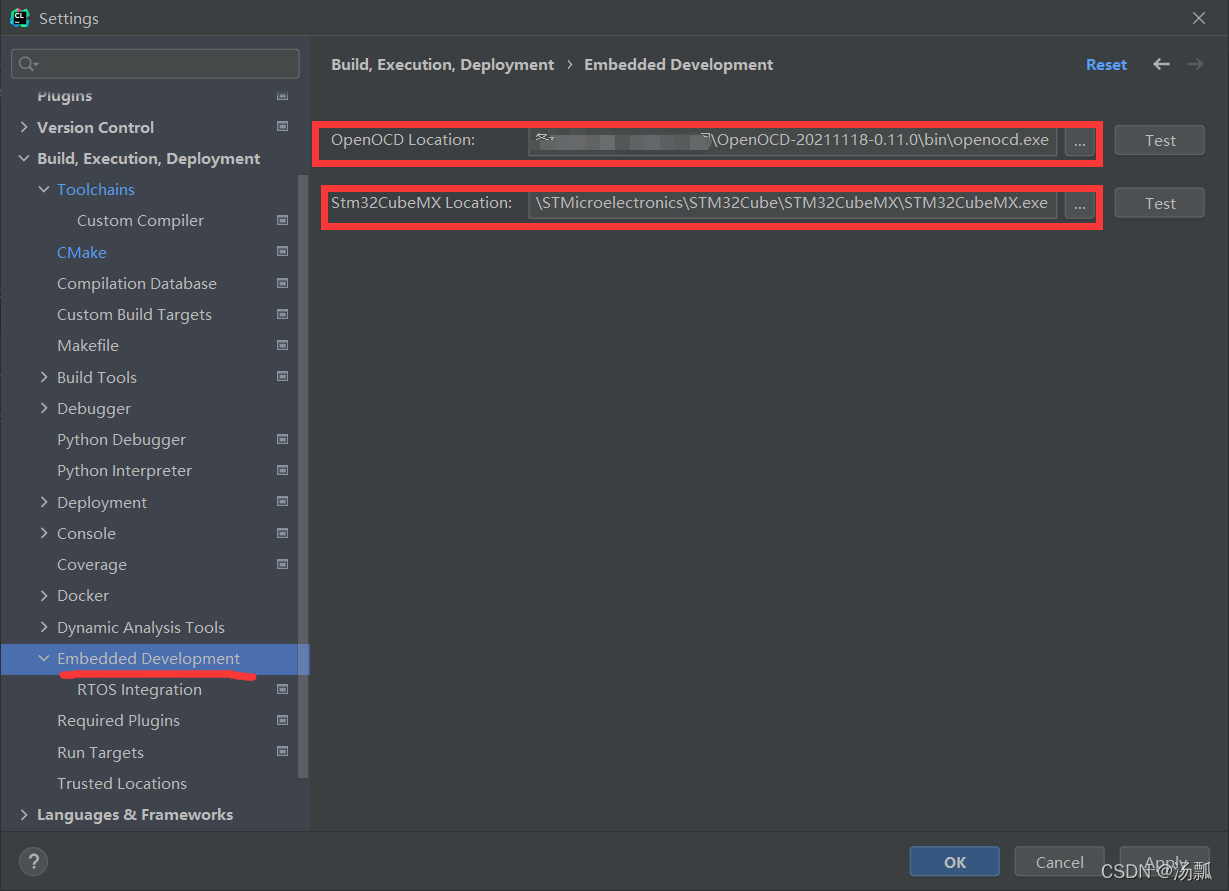
Task: Test the OpenOCD location
Action: pos(1160,141)
